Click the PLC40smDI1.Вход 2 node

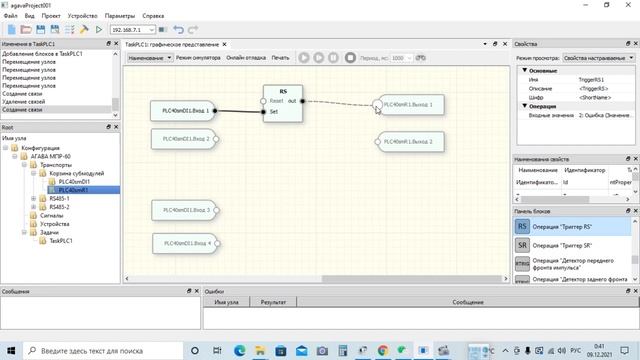tap(185, 139)
